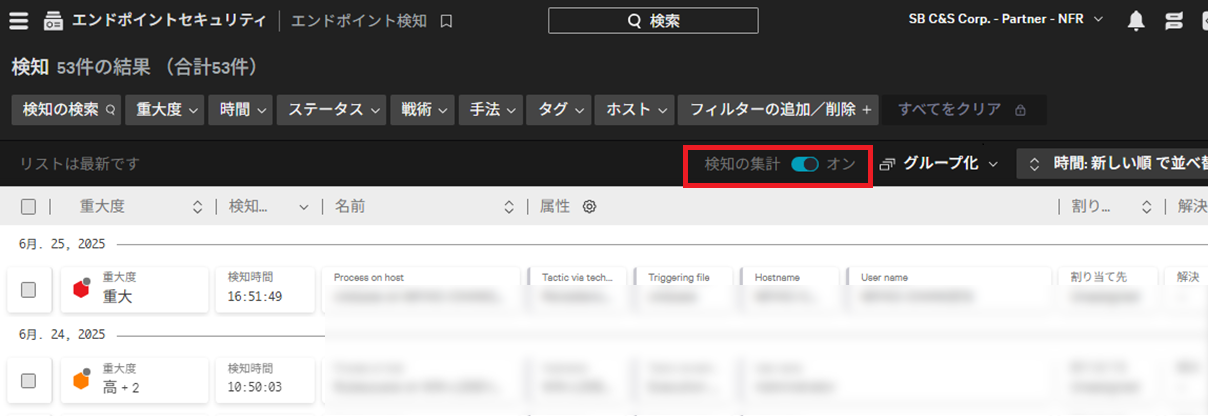
Task: Click the エンドポイント検知 breadcrumb
Action: 359,20
